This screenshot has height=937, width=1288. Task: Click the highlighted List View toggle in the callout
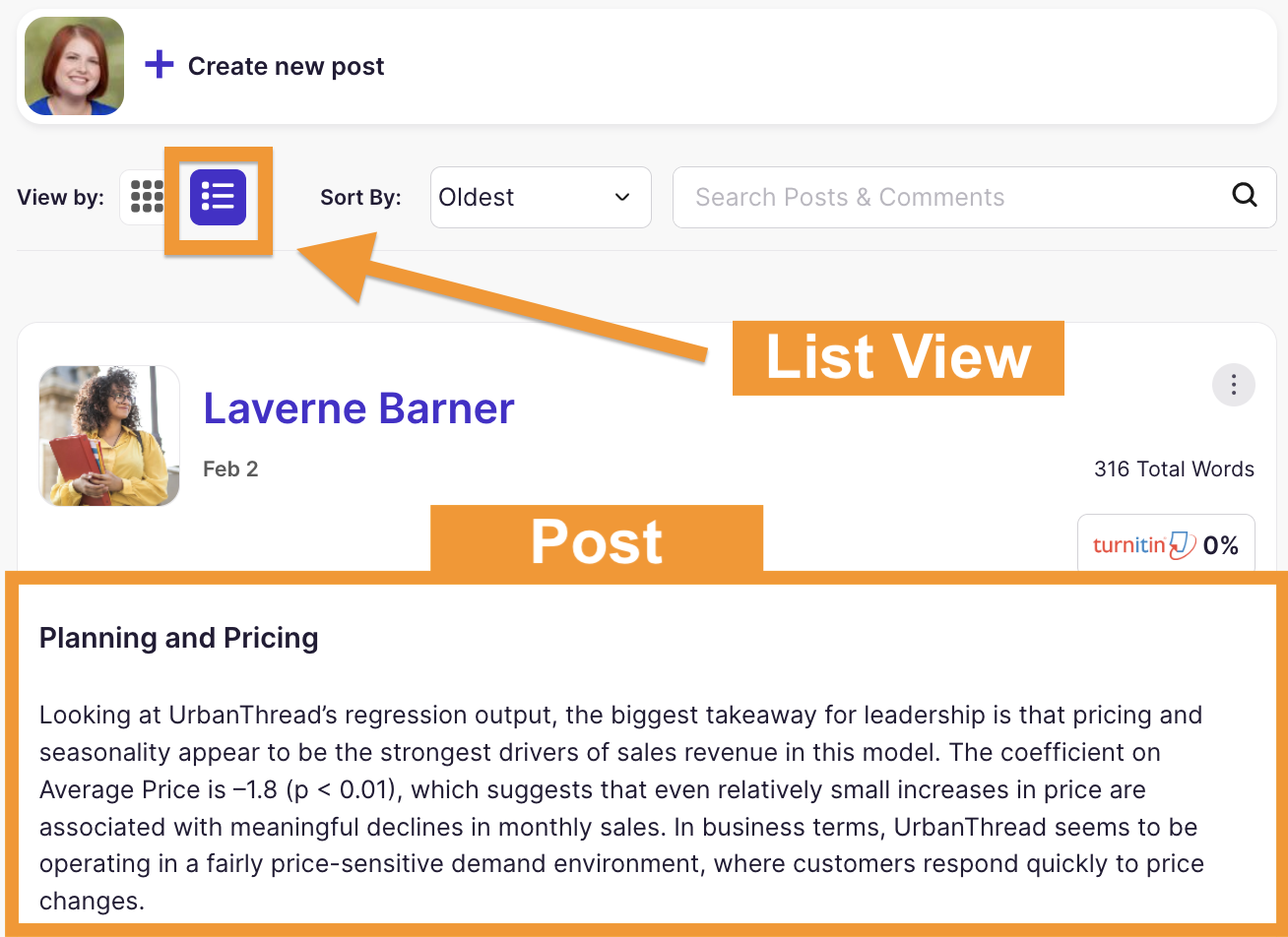click(217, 197)
